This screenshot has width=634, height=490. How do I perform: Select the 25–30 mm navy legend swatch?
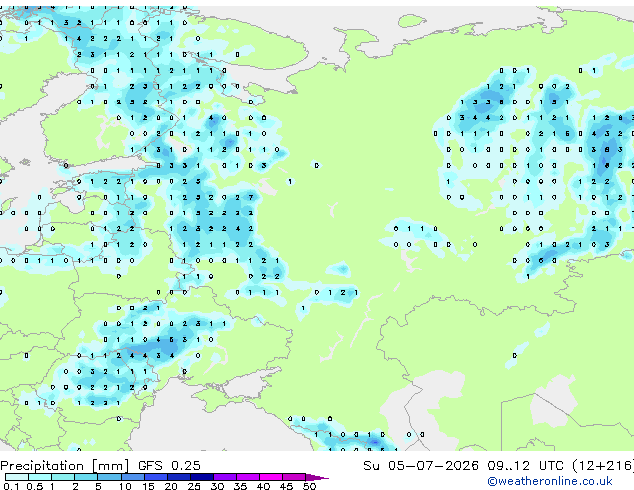coord(202,477)
